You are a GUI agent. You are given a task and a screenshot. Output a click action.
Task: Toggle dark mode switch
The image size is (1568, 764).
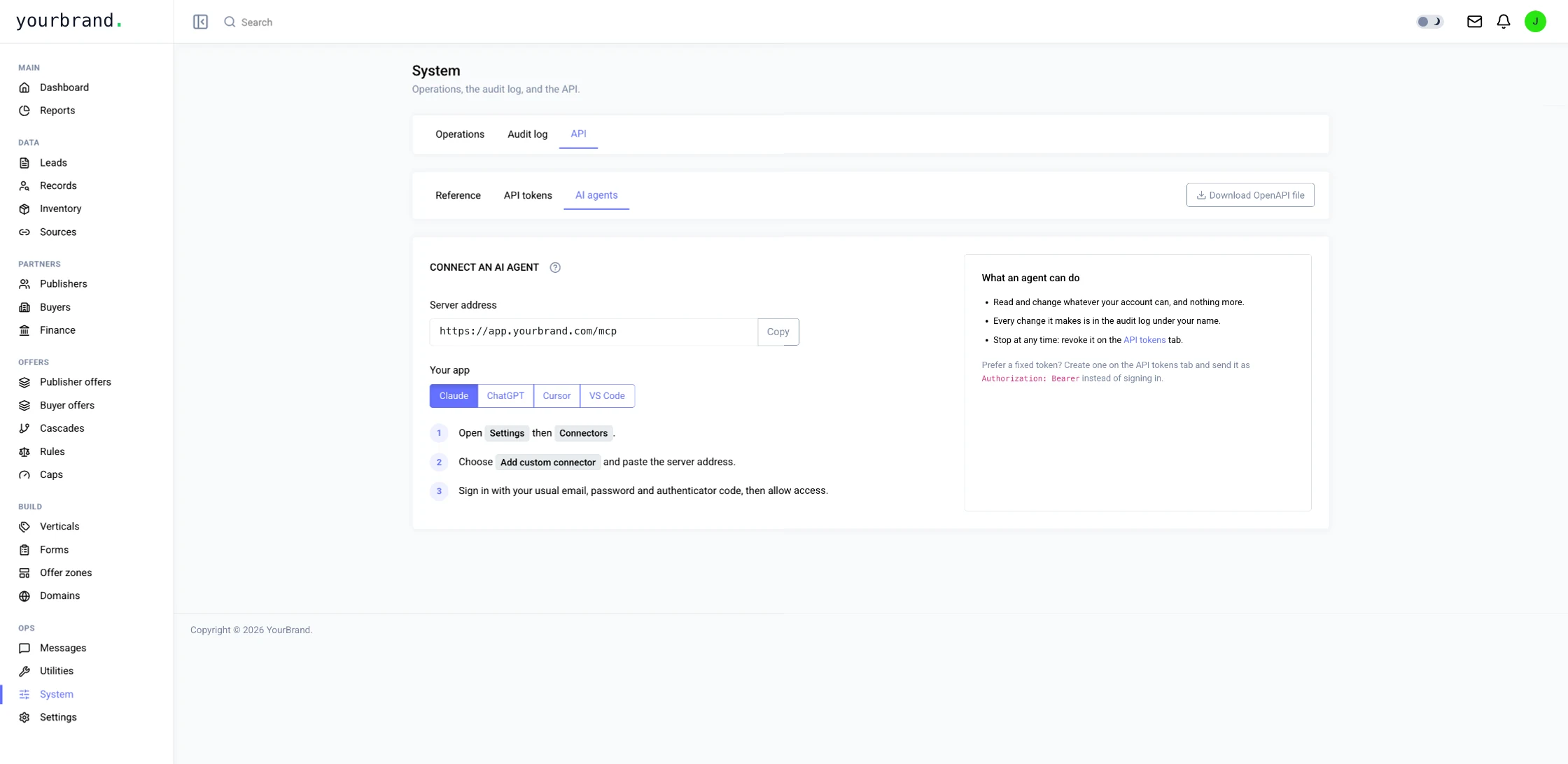click(1429, 22)
